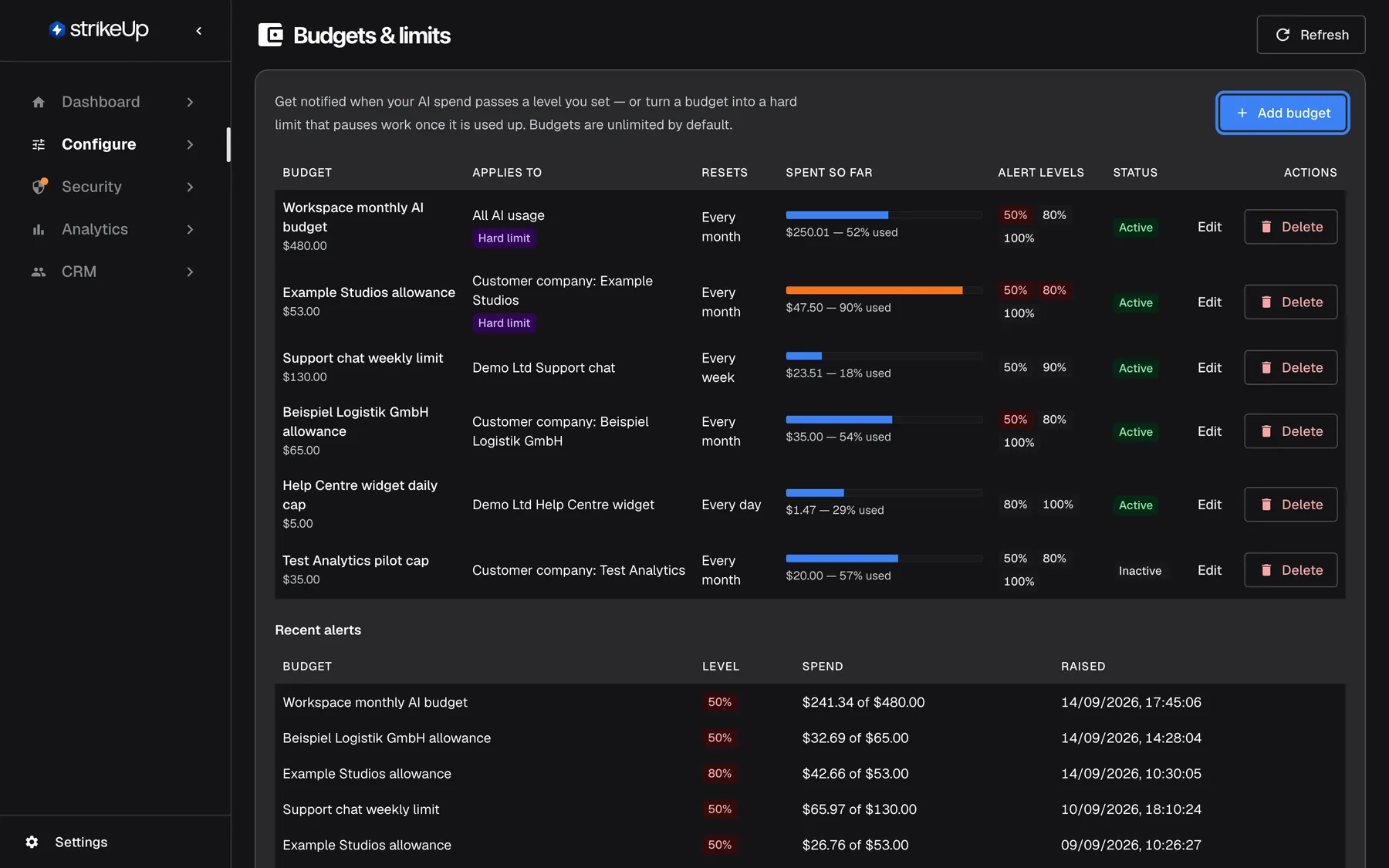The width and height of the screenshot is (1389, 868).
Task: Expand the CRM menu chevron
Action: point(190,272)
